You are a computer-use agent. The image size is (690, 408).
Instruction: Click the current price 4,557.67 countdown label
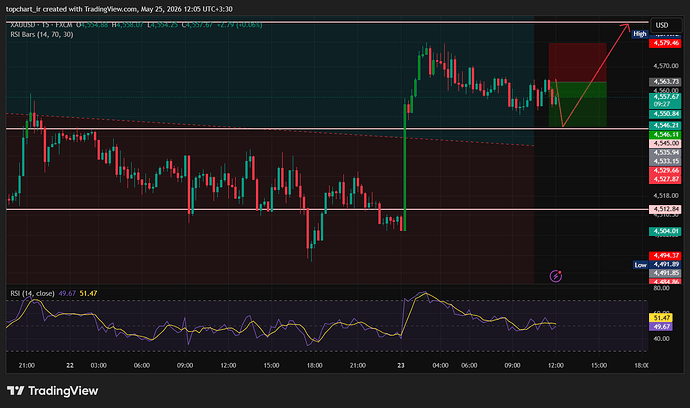[x=665, y=100]
